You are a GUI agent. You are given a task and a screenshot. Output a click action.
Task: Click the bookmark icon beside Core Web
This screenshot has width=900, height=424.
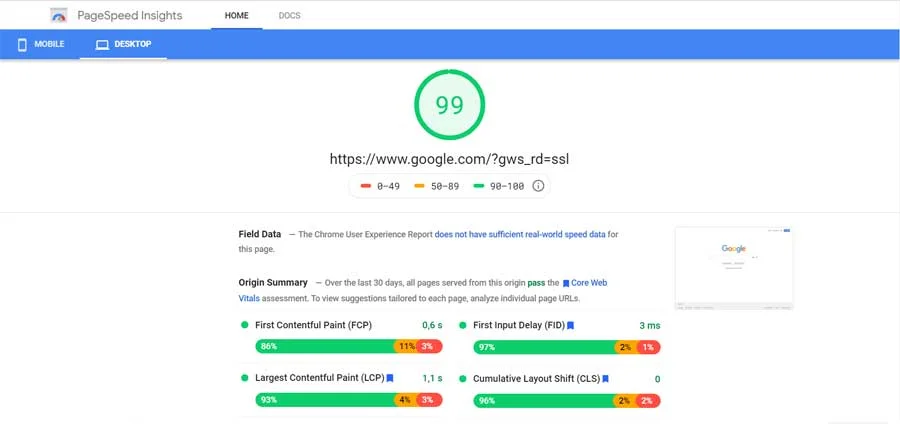coord(566,283)
